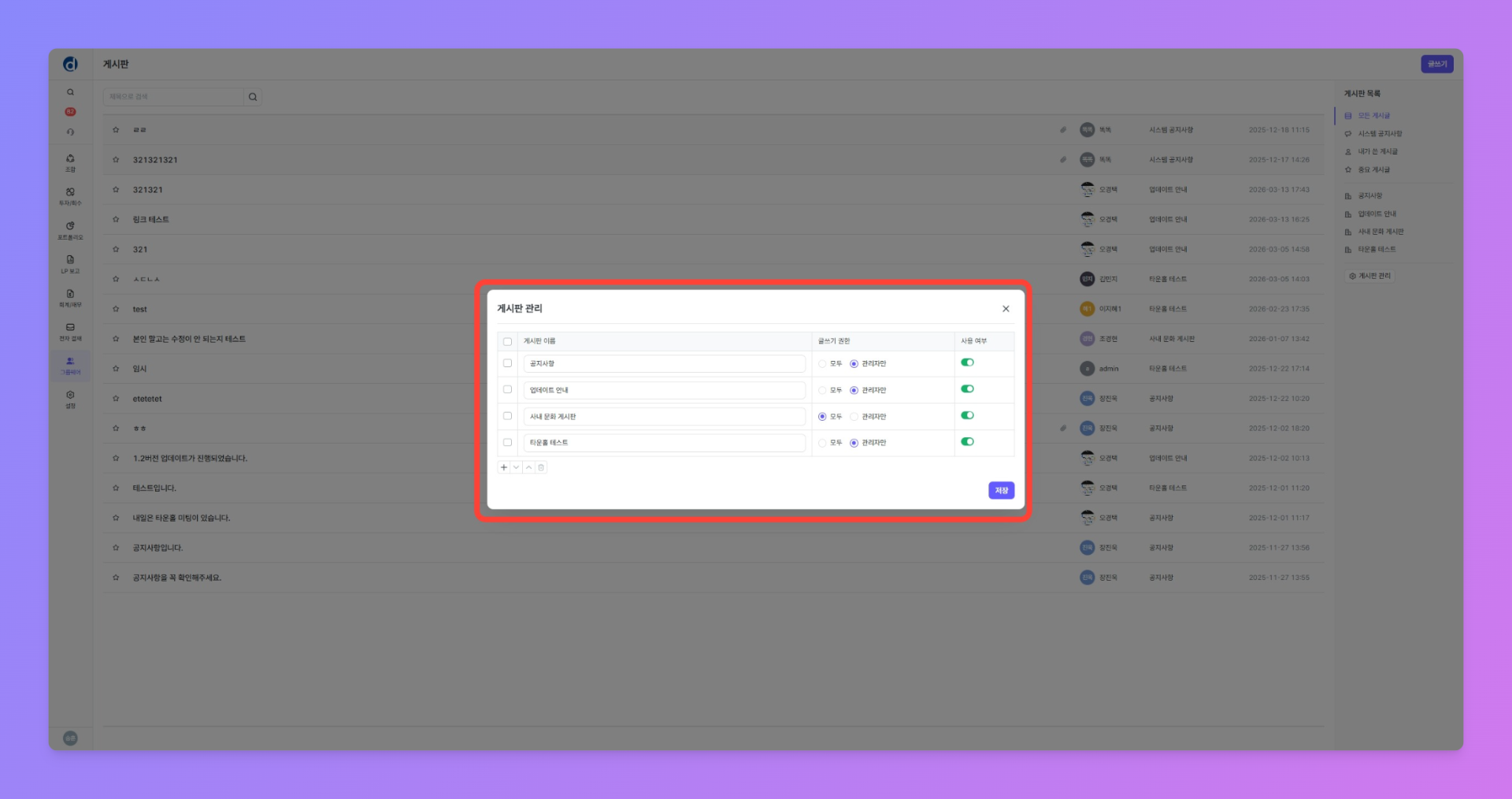The width and height of the screenshot is (1512, 799).
Task: Open the 설정 settings sidebar menu
Action: point(70,399)
